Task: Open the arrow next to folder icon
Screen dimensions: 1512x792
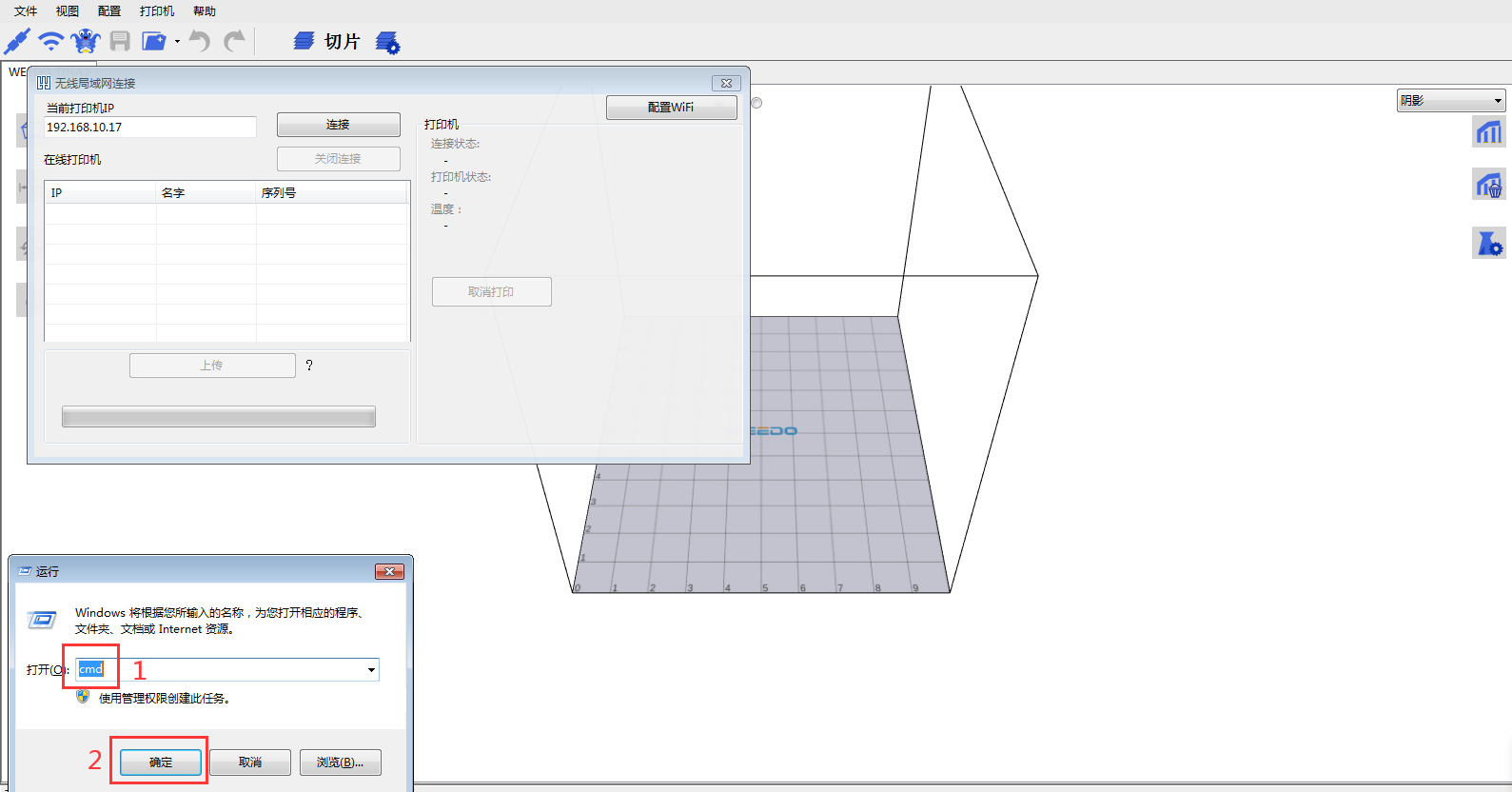Action: coord(177,42)
